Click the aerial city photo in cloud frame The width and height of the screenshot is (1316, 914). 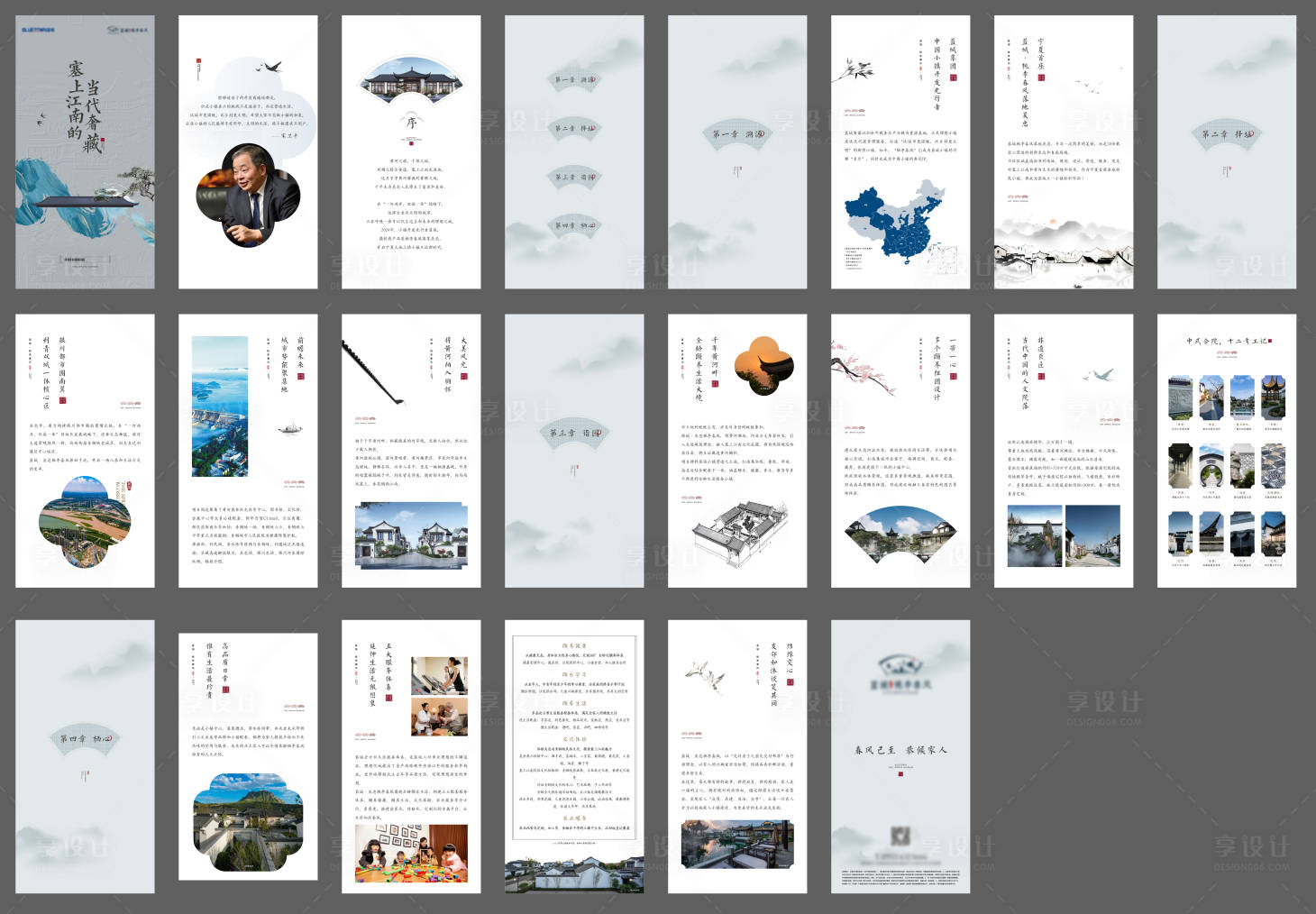click(x=85, y=522)
